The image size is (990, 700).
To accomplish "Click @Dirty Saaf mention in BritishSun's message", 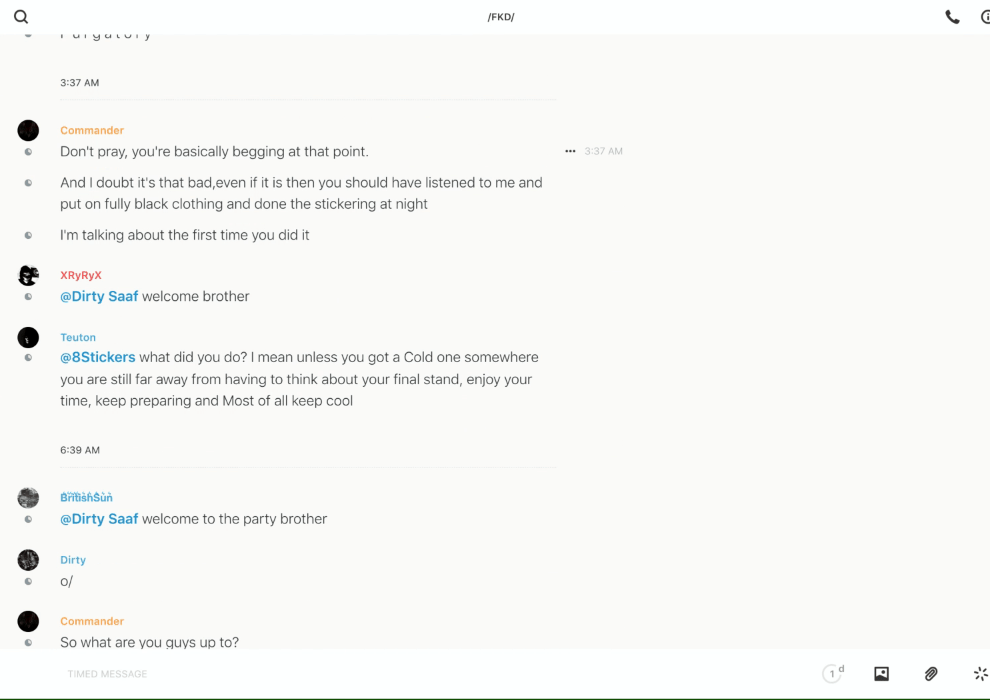I will click(x=99, y=519).
